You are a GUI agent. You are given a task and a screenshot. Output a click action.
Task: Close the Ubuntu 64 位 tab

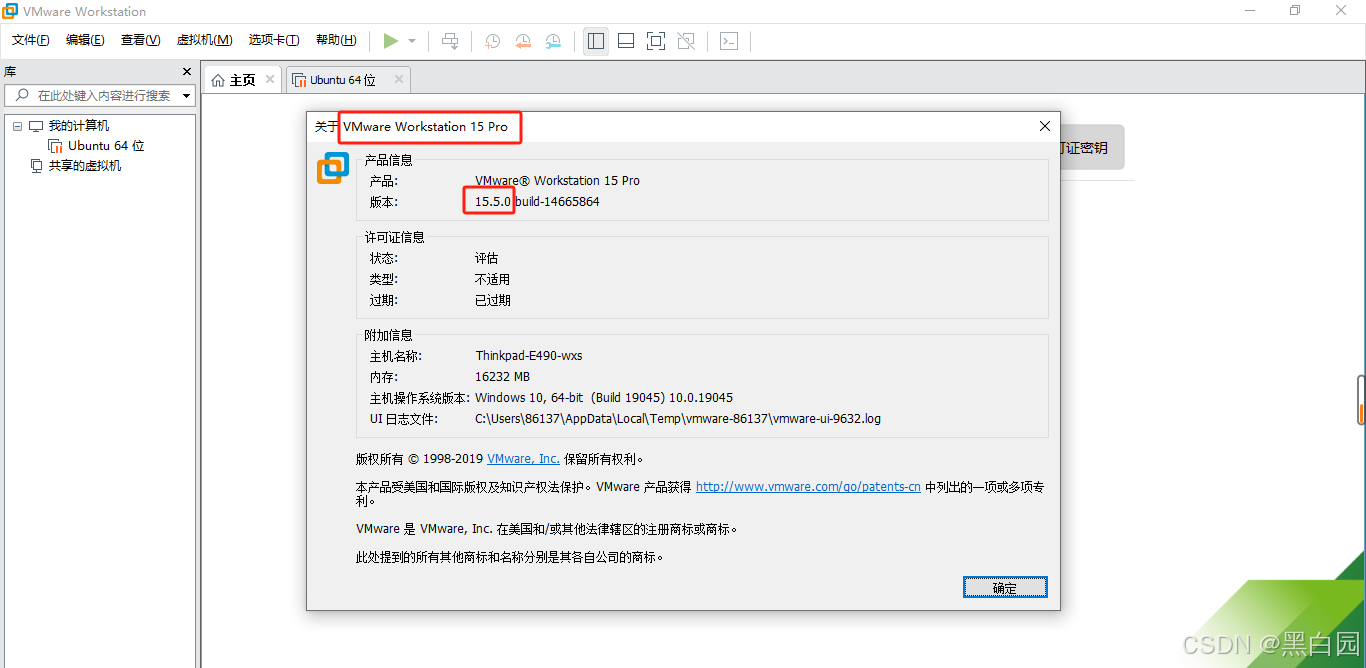[x=399, y=79]
